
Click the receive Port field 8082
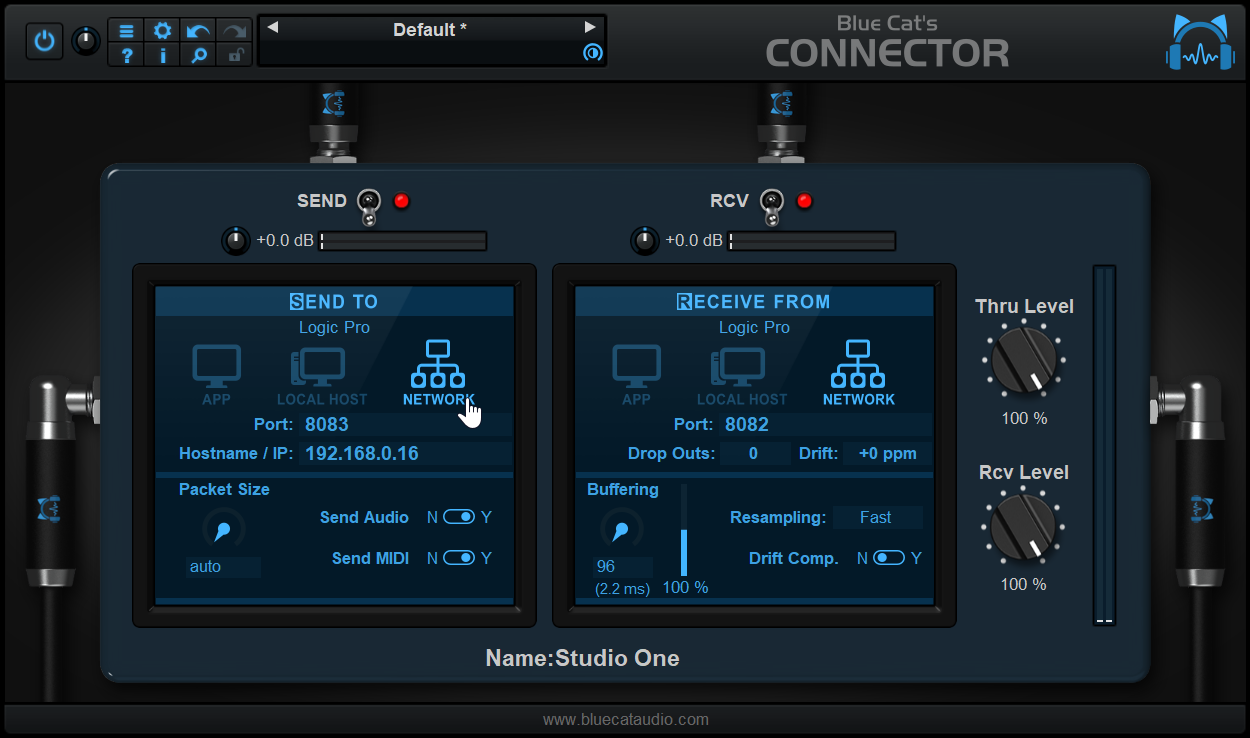coord(826,424)
